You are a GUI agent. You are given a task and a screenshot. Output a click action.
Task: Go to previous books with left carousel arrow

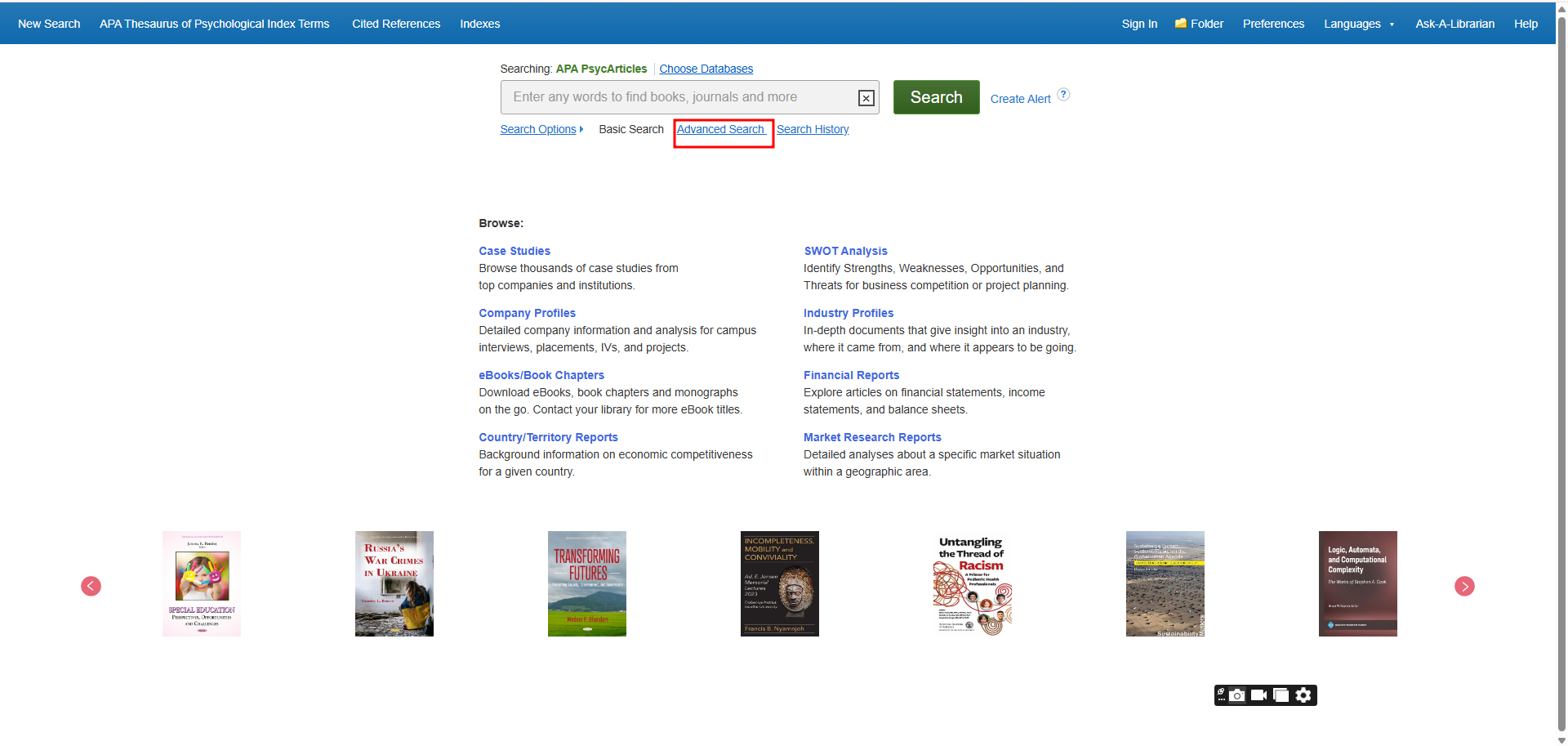pos(91,586)
